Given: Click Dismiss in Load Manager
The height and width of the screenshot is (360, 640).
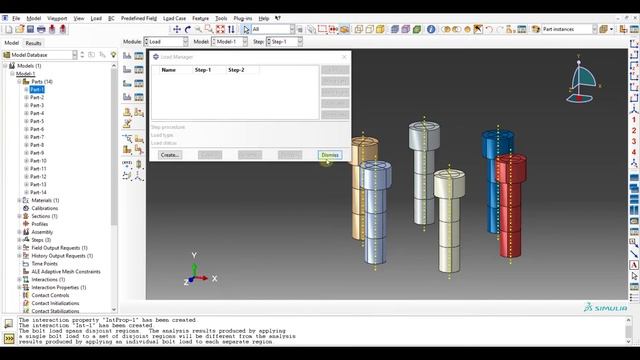Looking at the screenshot, I should tap(330, 155).
